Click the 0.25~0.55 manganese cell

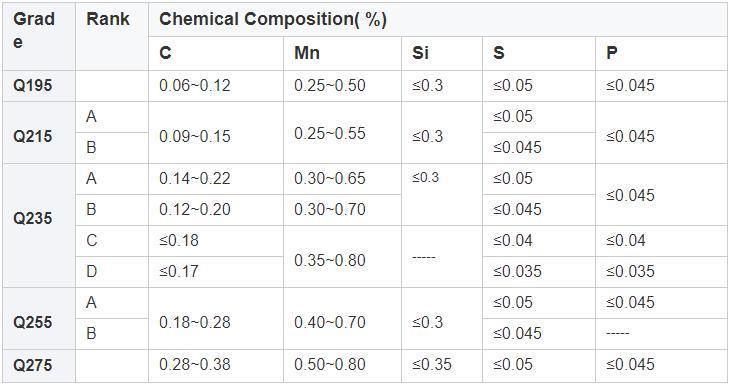342,133
